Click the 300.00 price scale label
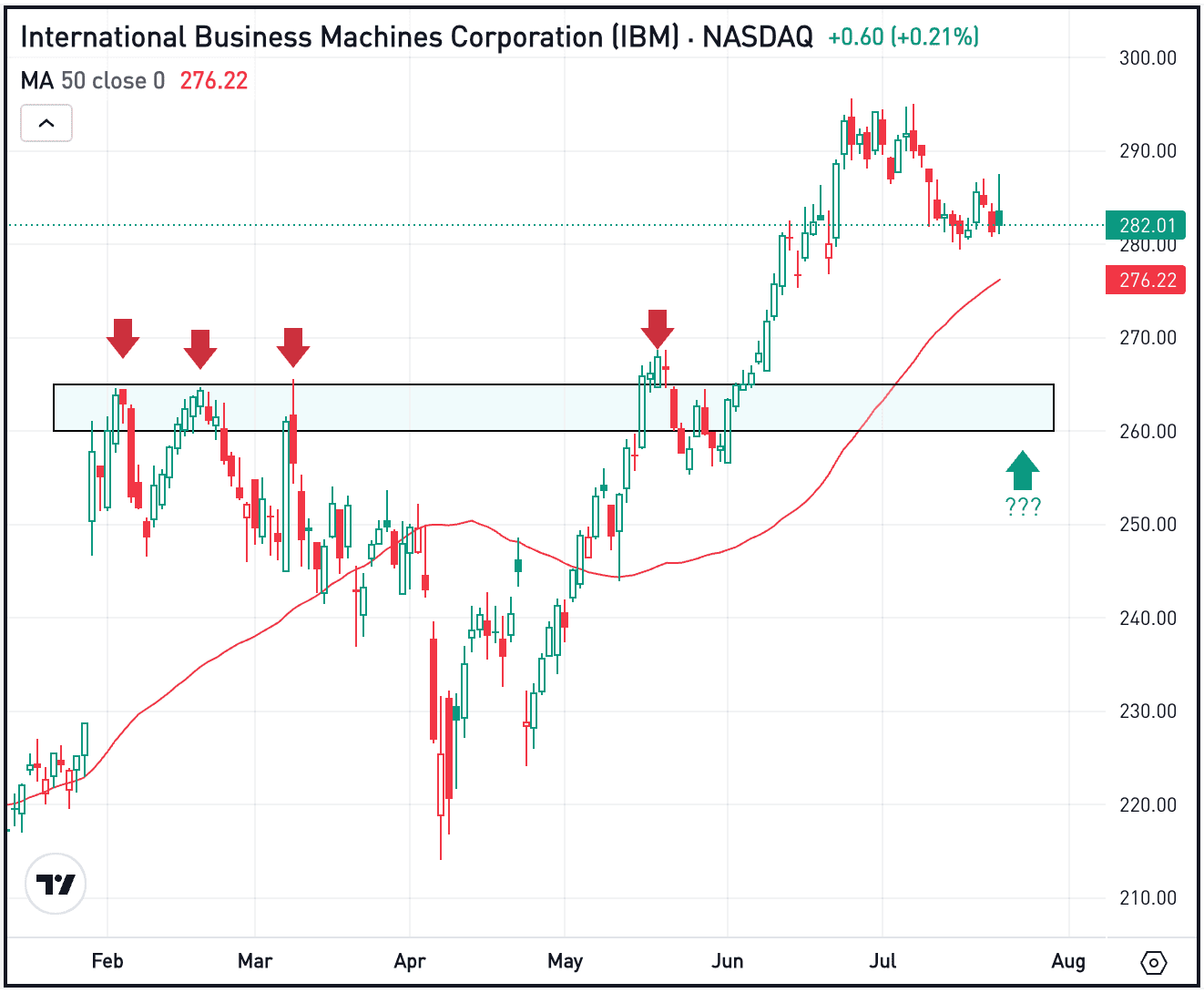 tap(1148, 58)
